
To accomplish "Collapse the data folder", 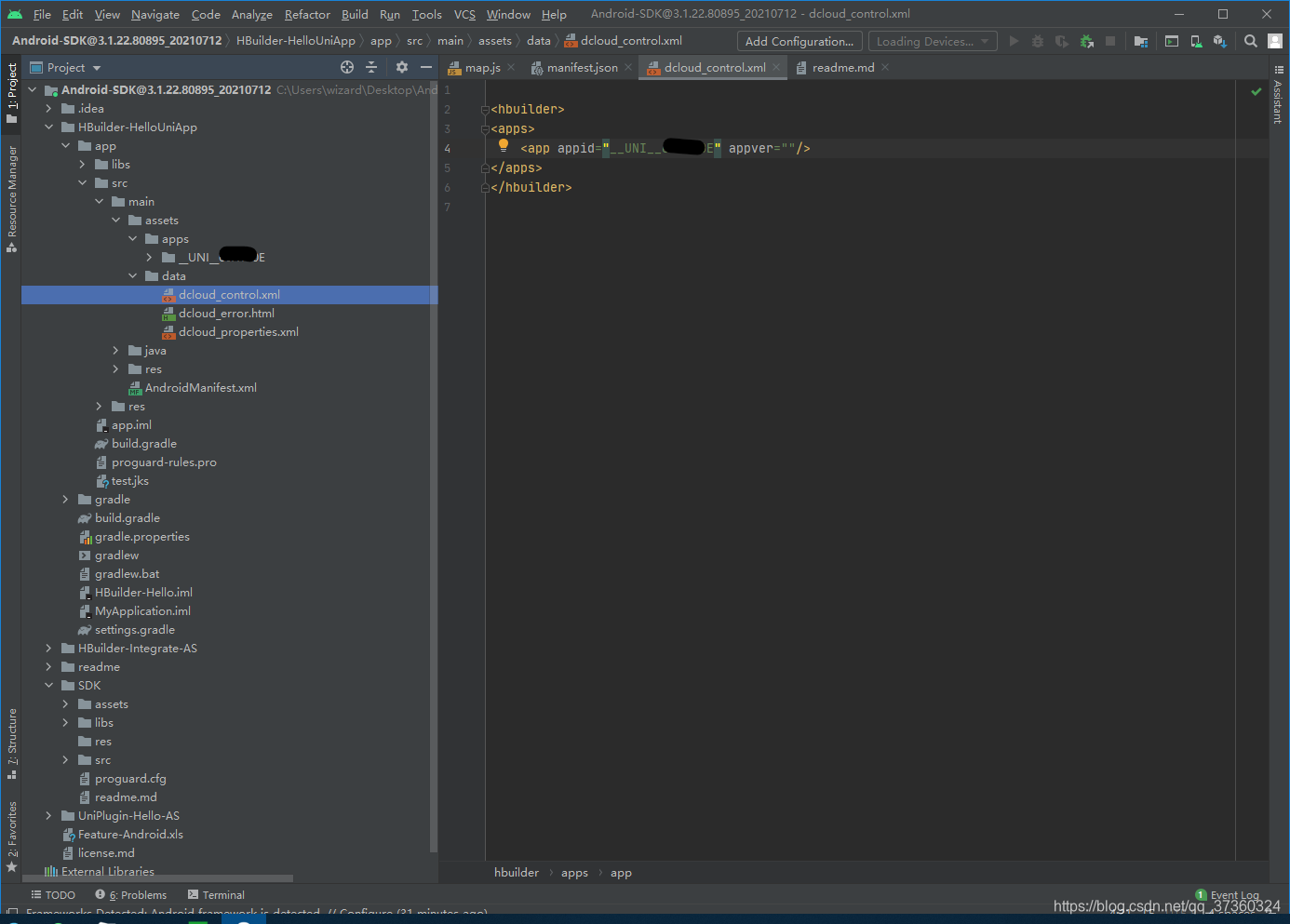I will click(x=132, y=276).
